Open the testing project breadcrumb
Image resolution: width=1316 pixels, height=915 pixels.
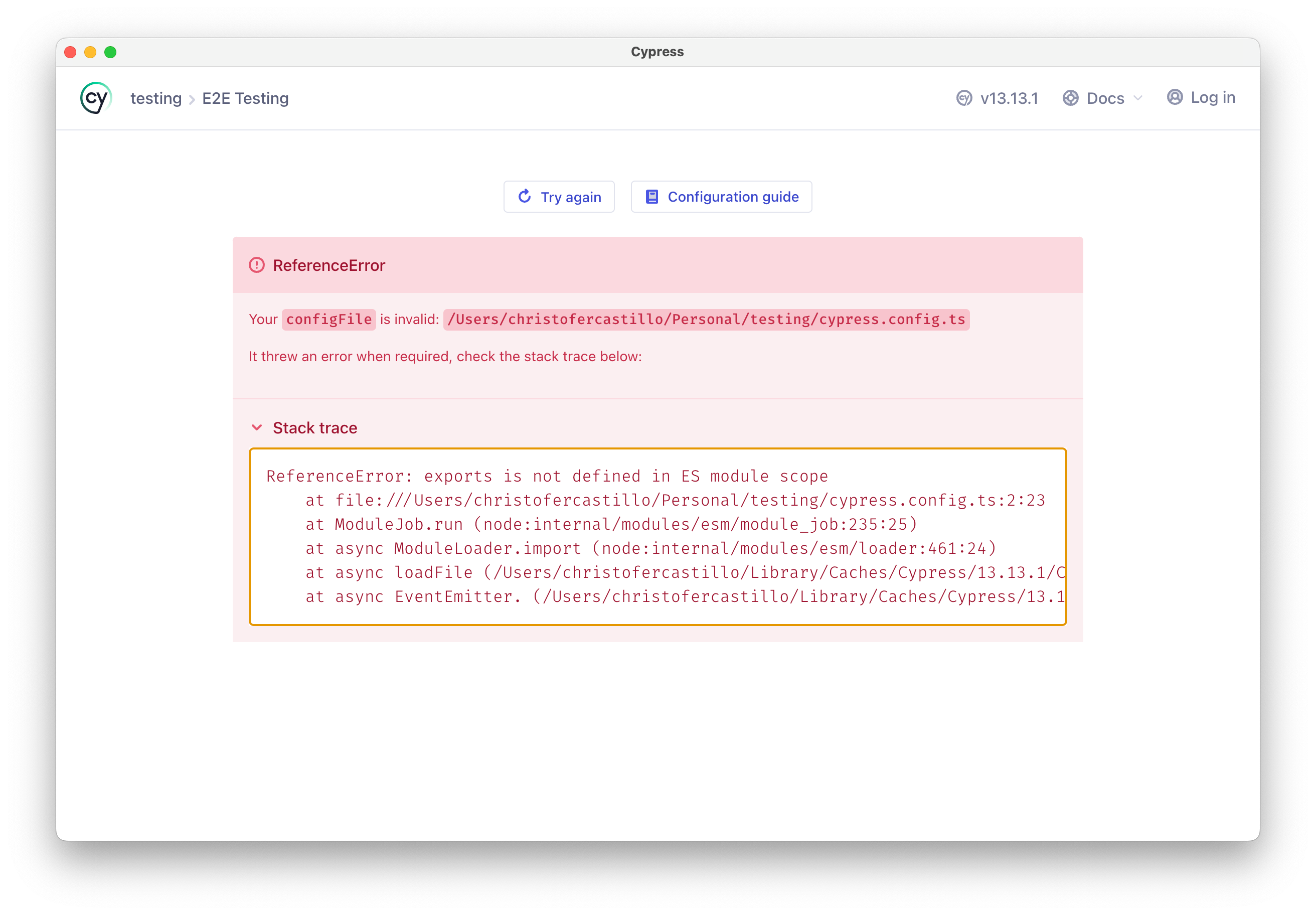[x=156, y=98]
